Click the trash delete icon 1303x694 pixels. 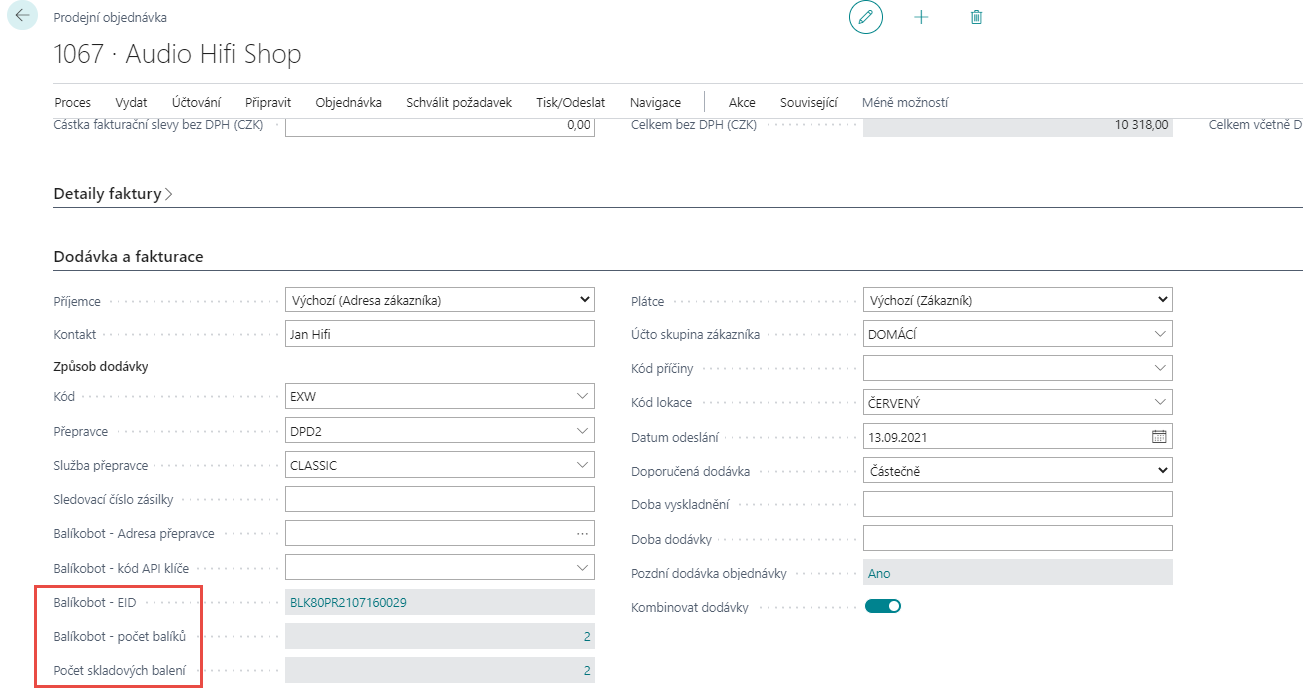[976, 18]
